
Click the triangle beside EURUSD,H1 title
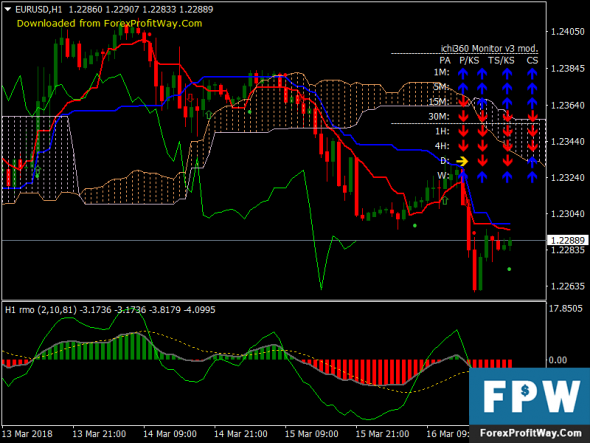point(7,9)
